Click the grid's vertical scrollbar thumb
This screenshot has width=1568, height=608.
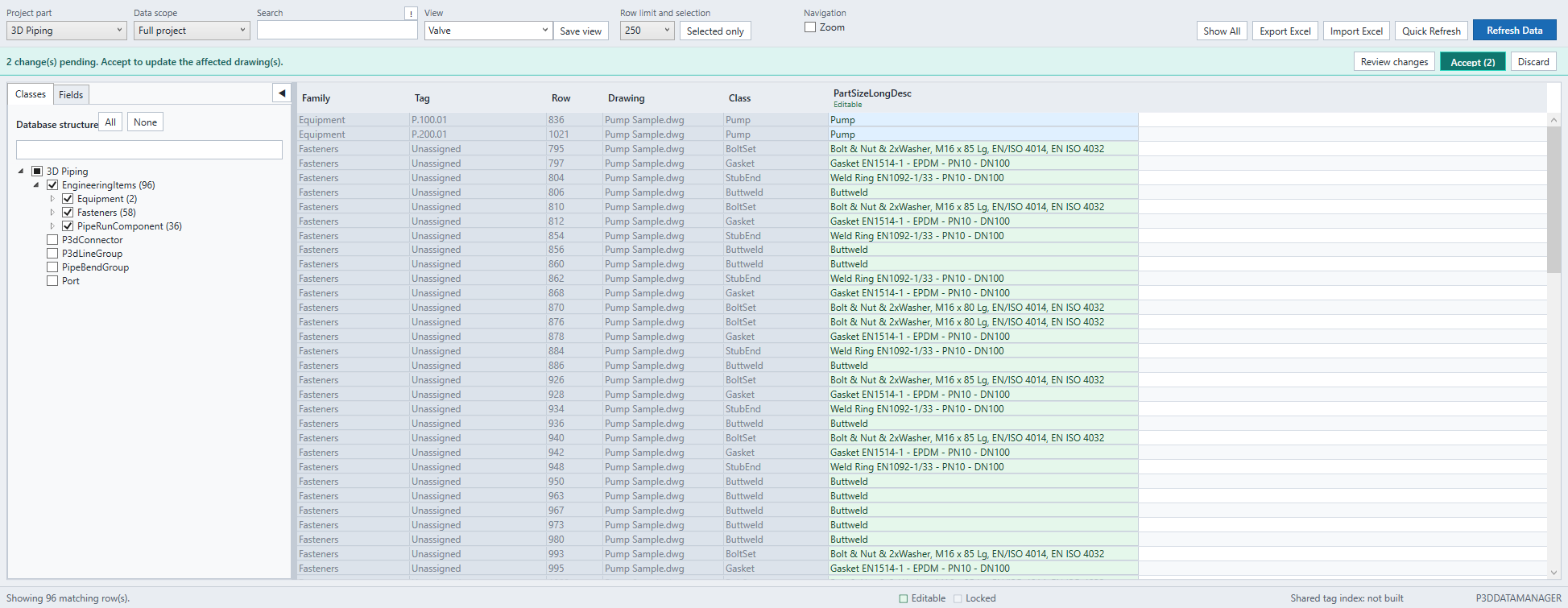pos(1554,200)
